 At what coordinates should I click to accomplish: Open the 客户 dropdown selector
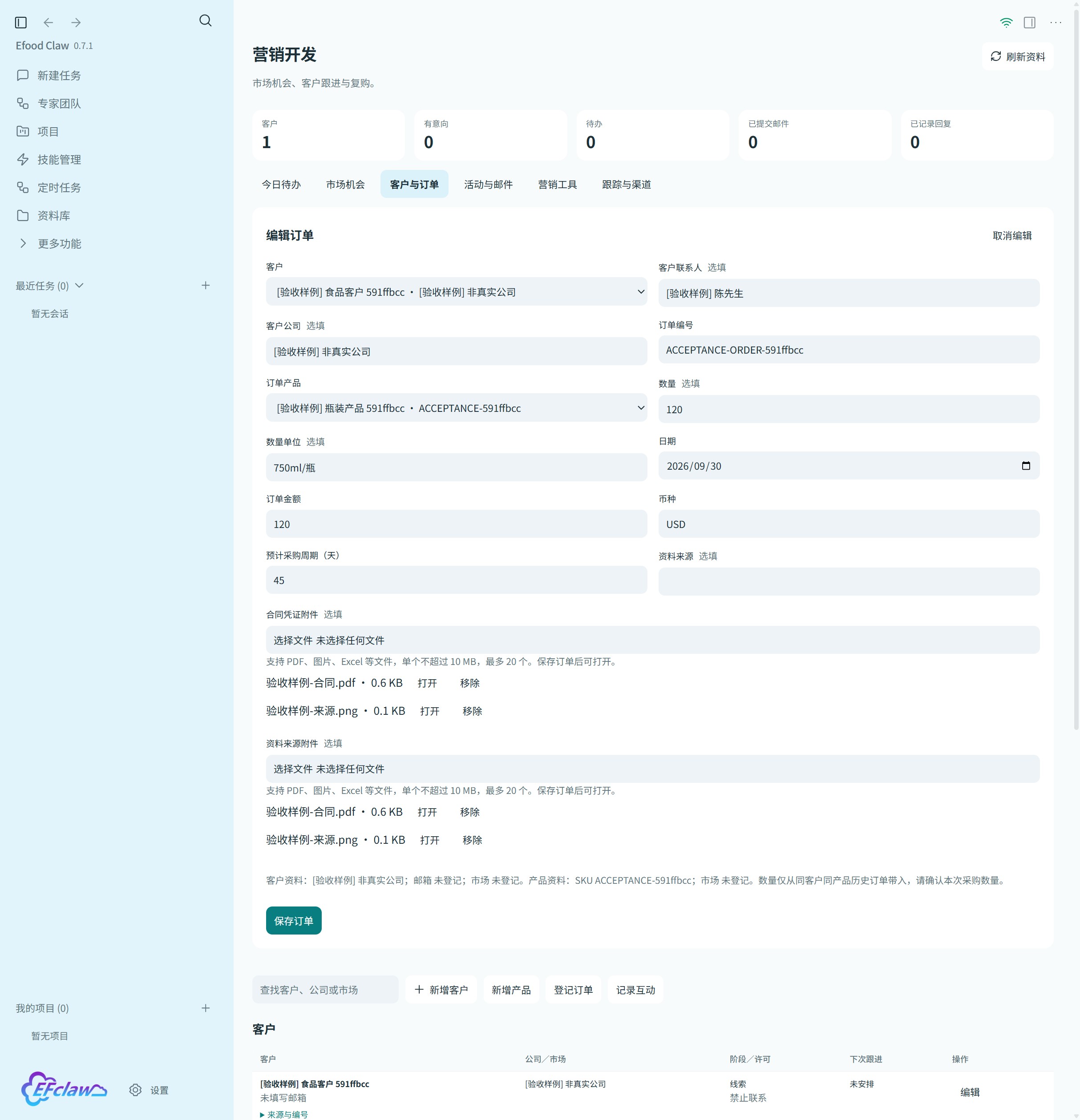[456, 292]
